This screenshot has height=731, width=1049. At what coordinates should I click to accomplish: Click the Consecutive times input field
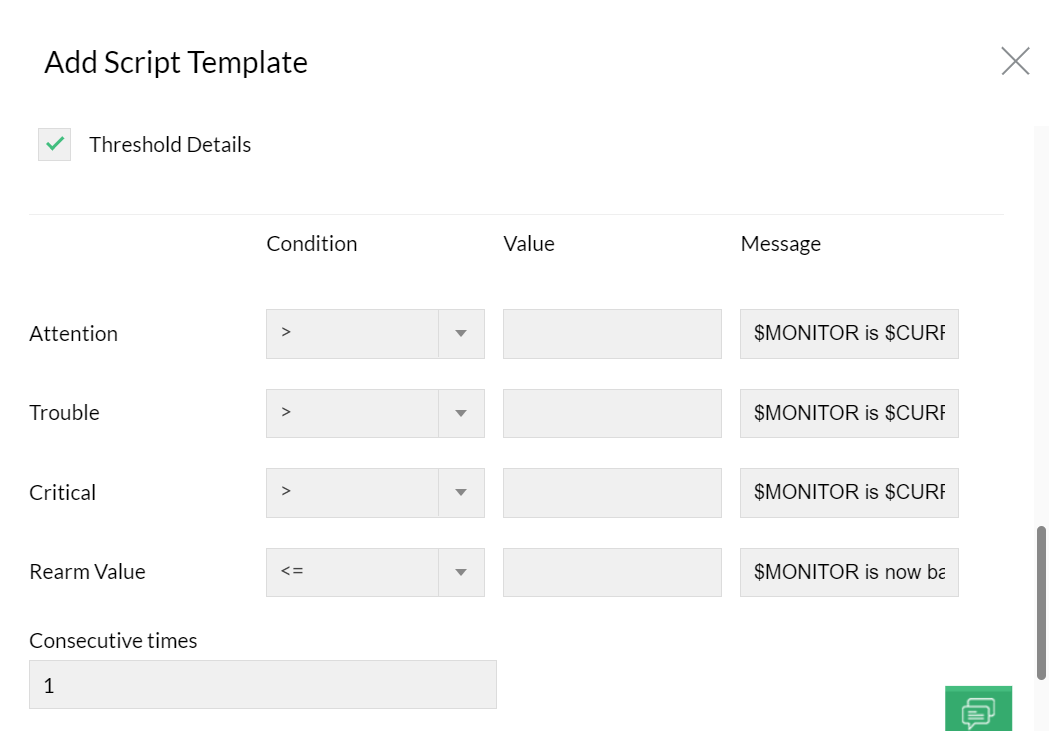[x=262, y=685]
